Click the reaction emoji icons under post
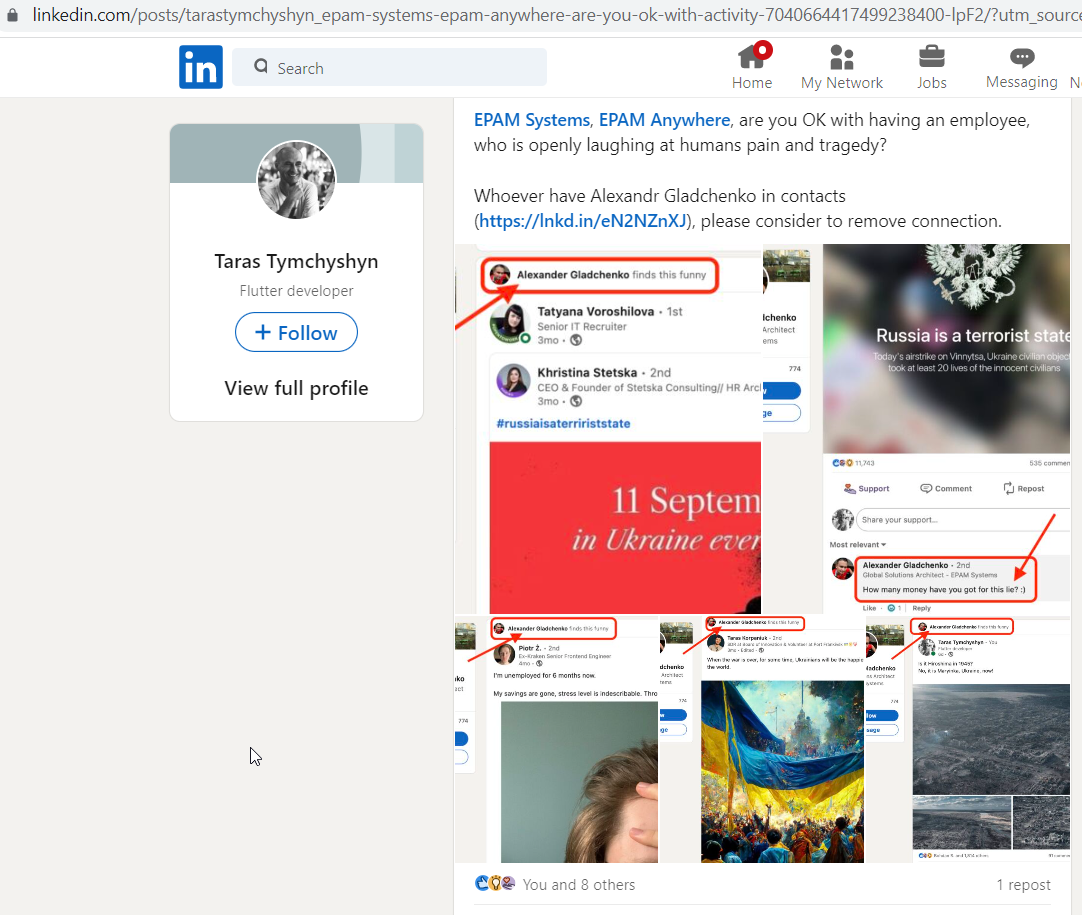The width and height of the screenshot is (1082, 915). click(x=495, y=883)
